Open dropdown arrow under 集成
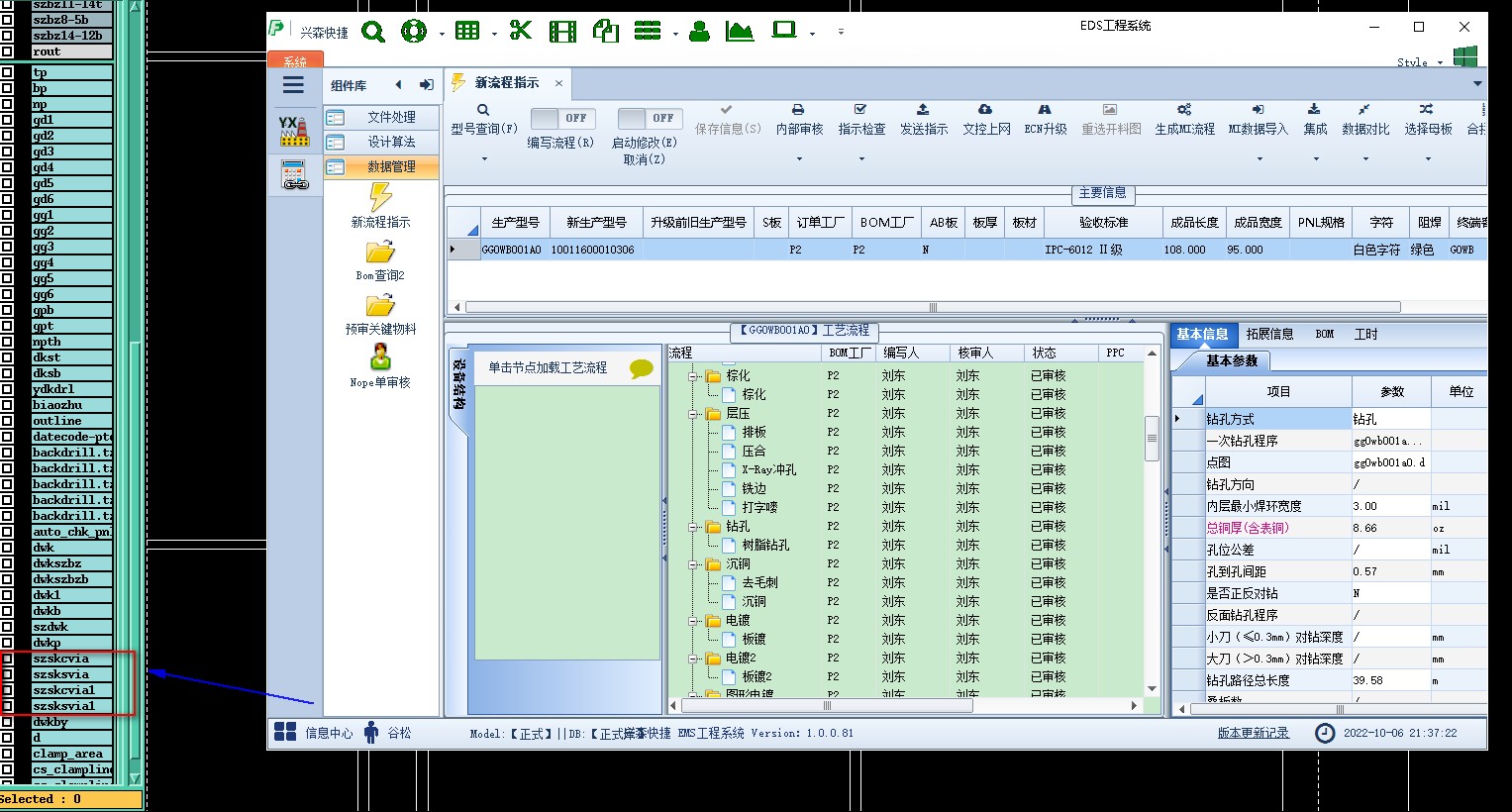 (1315, 159)
